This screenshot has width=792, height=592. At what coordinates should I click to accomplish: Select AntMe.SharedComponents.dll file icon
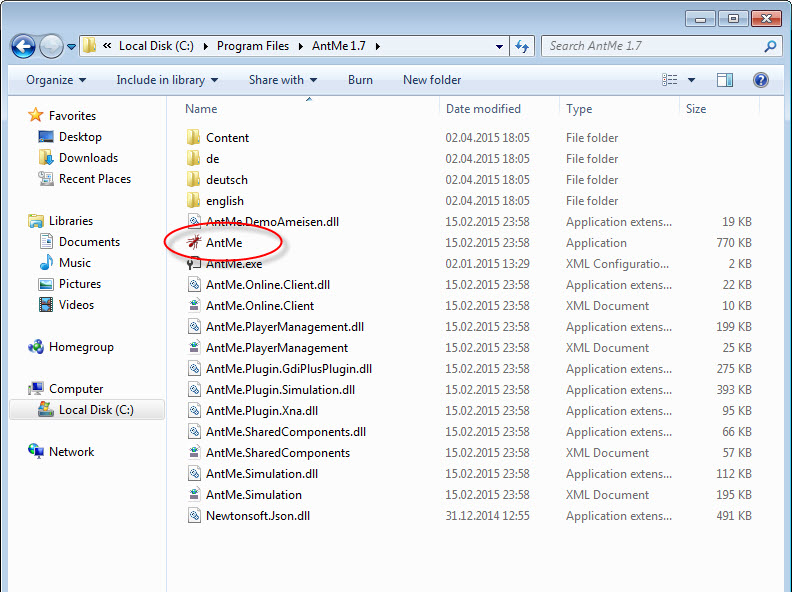coord(194,432)
